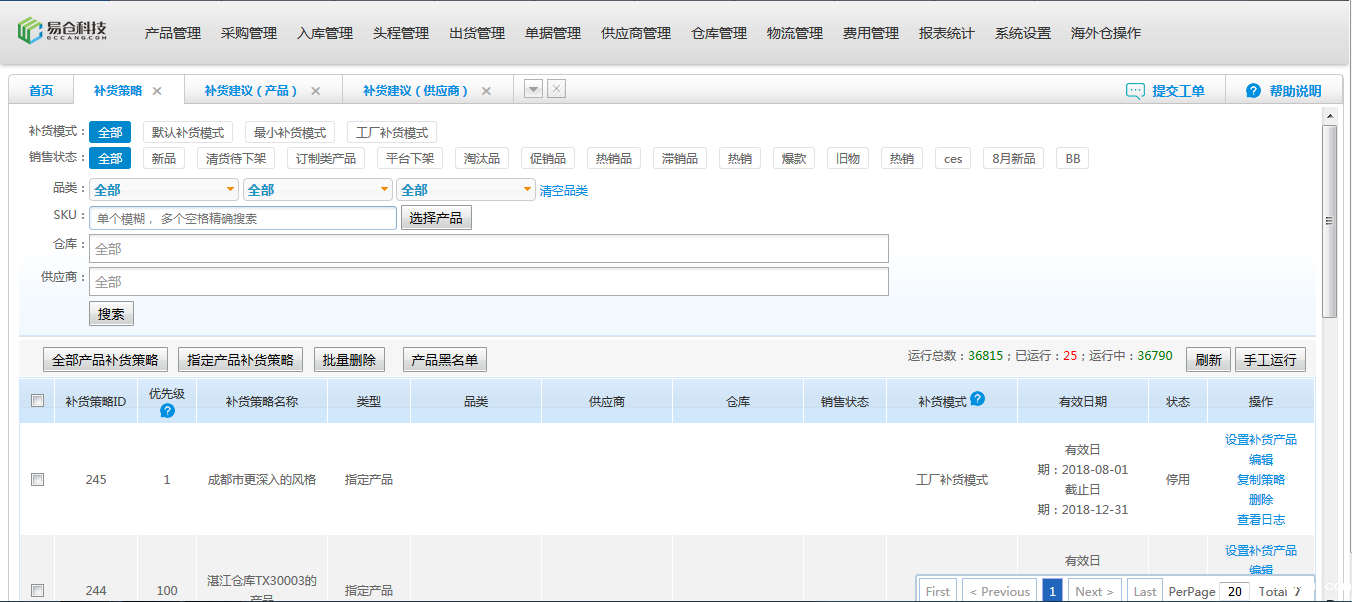Click the 帮助说明 question mark icon

pyautogui.click(x=1253, y=91)
